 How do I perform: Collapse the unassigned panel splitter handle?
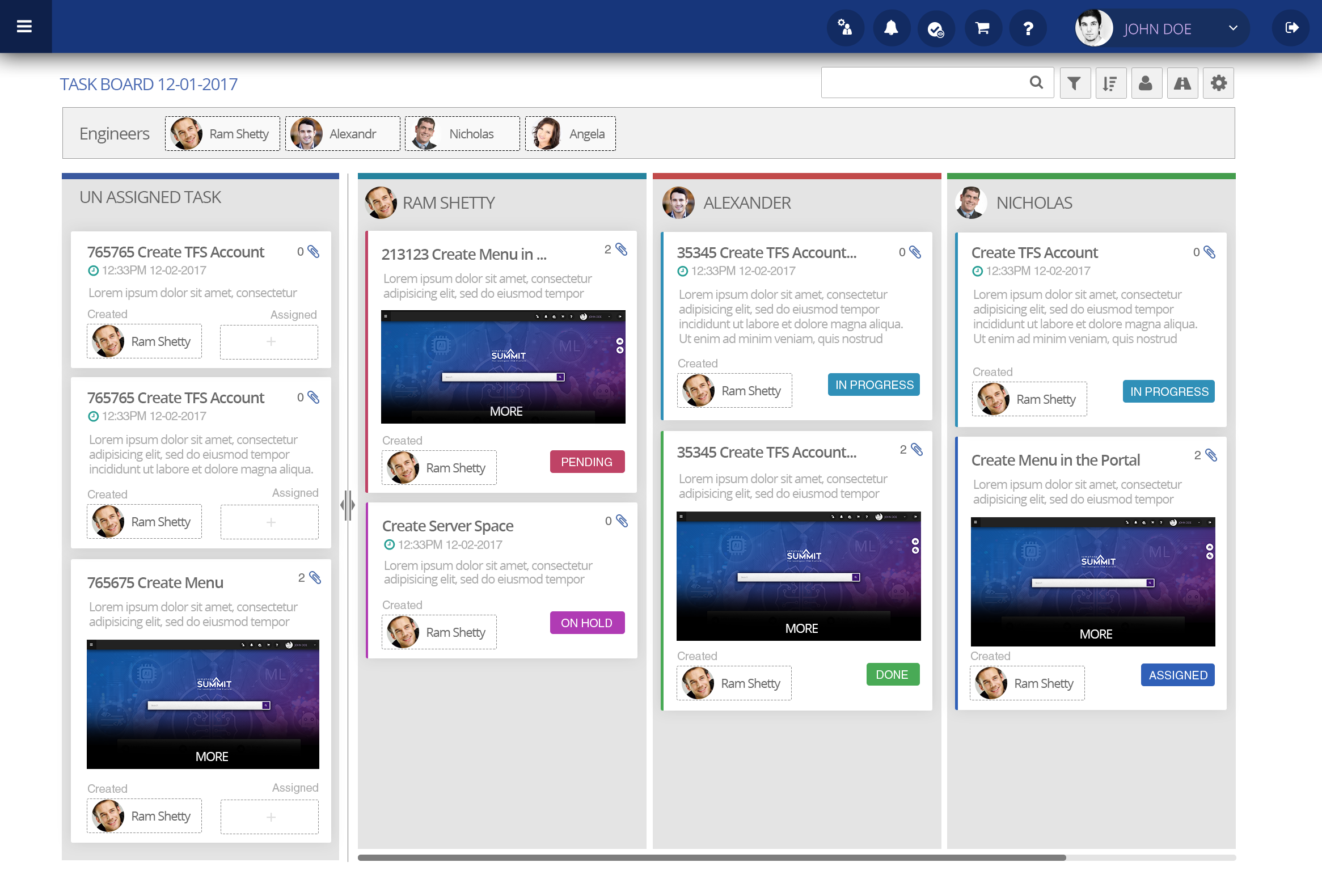coord(348,505)
